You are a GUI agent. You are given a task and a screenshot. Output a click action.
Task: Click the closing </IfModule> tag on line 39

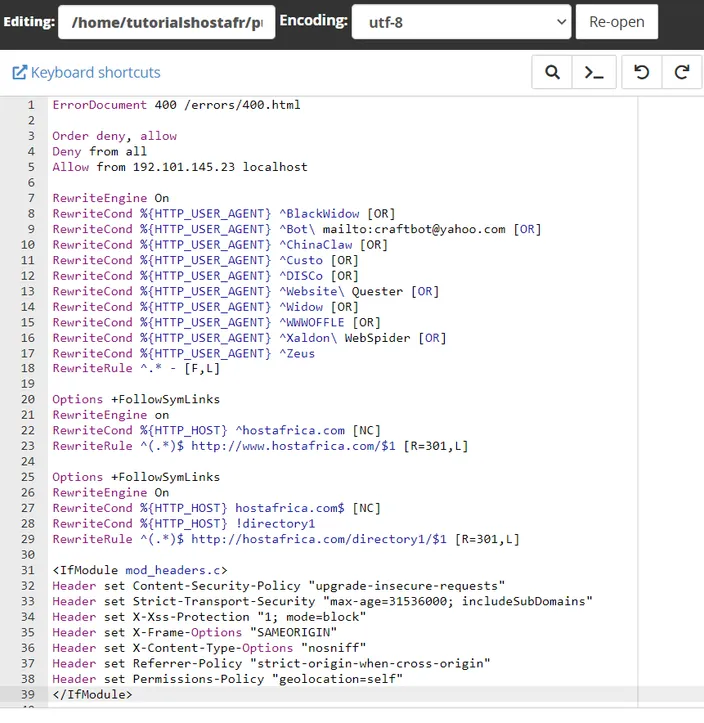pyautogui.click(x=92, y=695)
